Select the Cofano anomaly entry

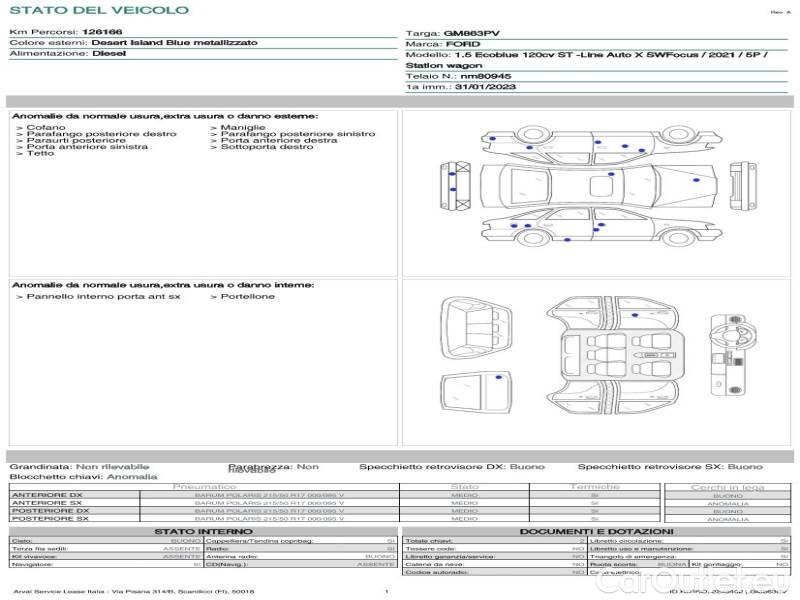pos(41,127)
